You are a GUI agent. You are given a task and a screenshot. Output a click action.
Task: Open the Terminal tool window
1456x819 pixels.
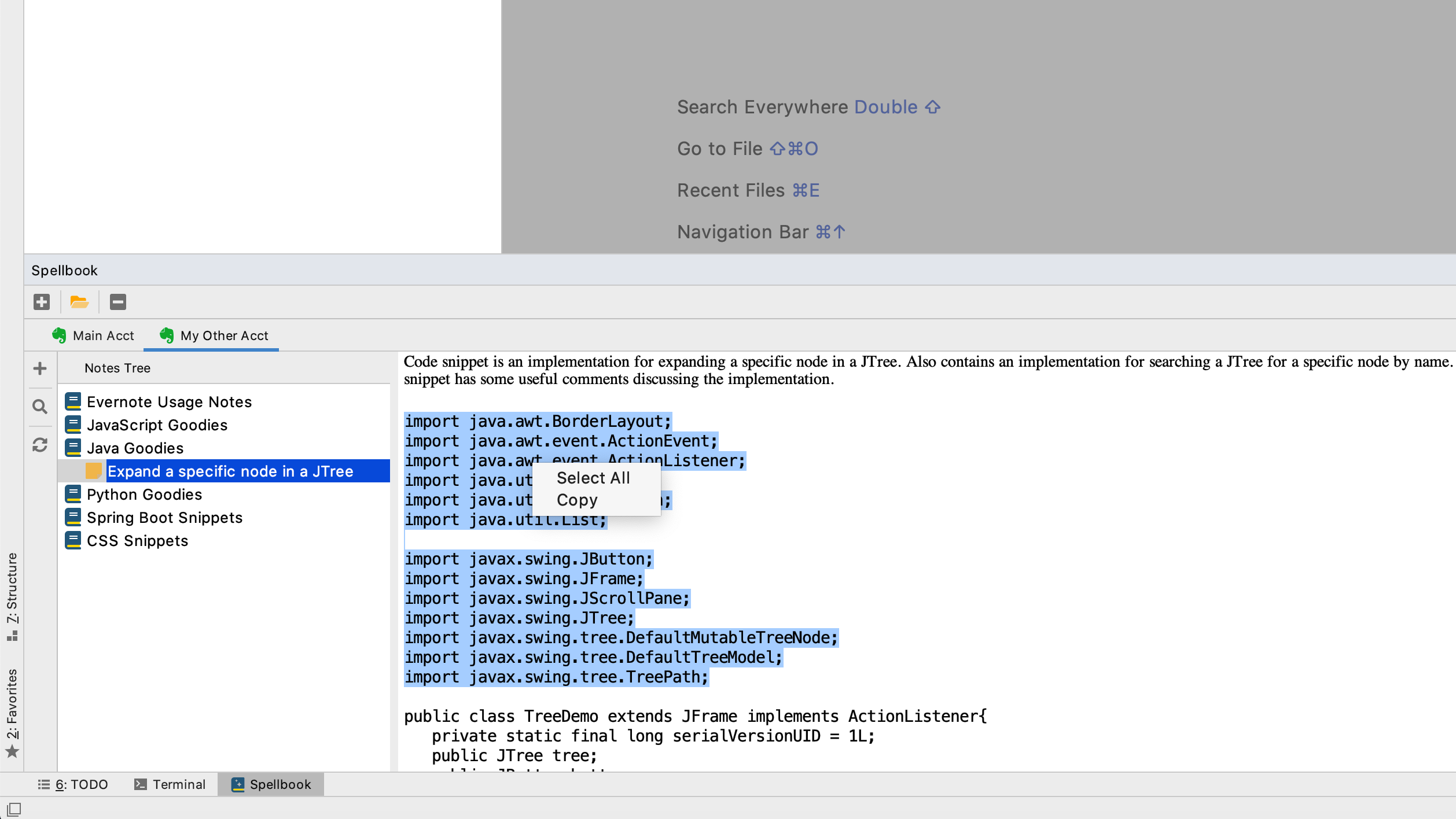(x=170, y=784)
